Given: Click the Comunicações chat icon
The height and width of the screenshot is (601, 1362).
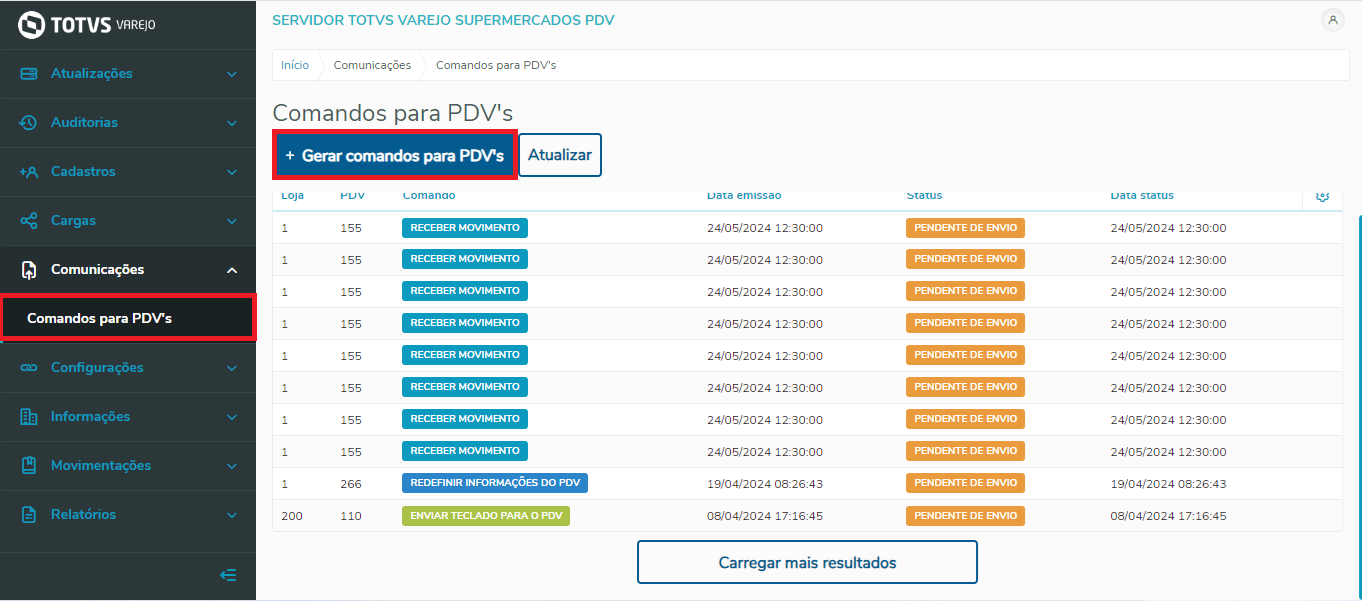Looking at the screenshot, I should (29, 269).
